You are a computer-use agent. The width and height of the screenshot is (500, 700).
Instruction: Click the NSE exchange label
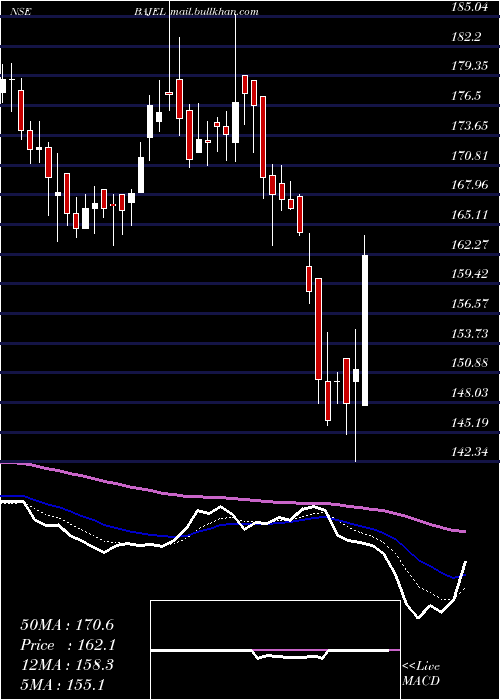[x=22, y=12]
